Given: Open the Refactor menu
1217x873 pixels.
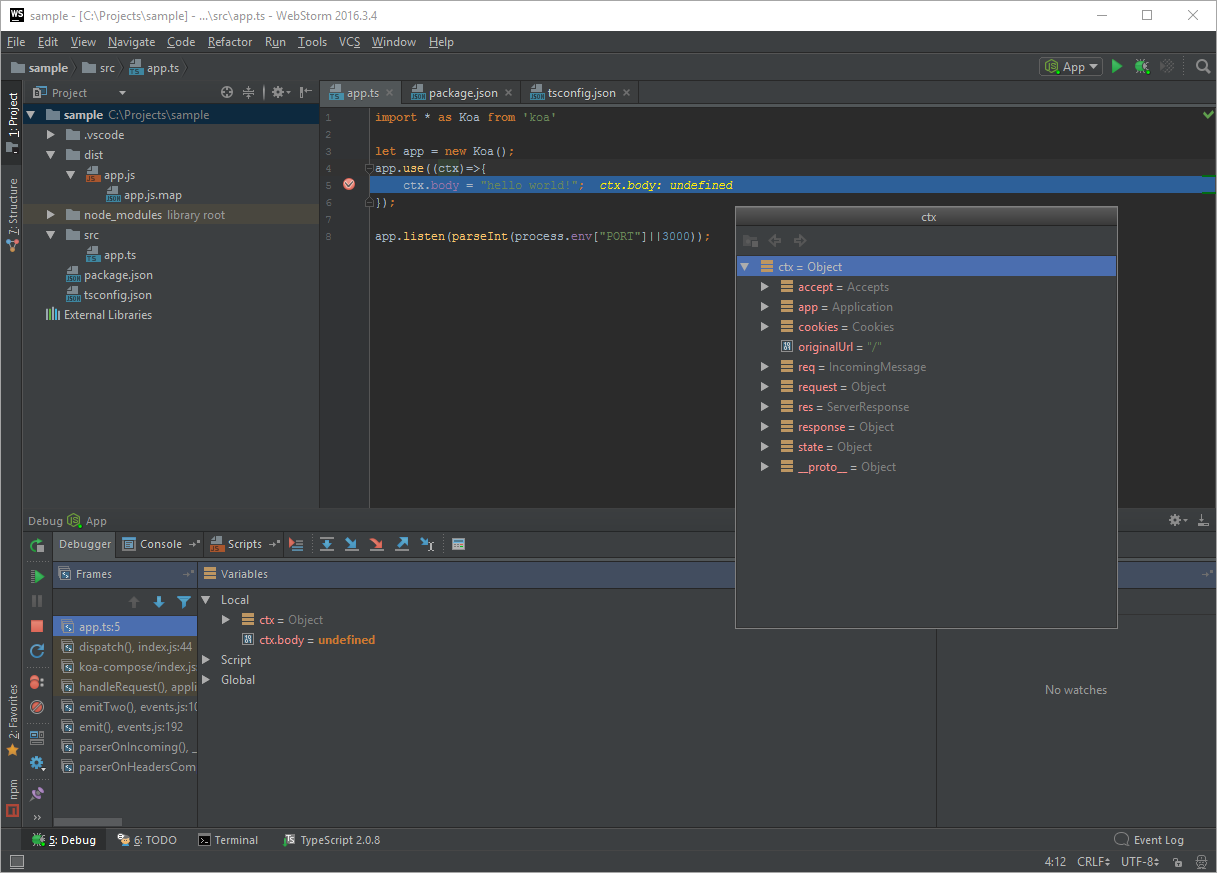Looking at the screenshot, I should (x=230, y=42).
